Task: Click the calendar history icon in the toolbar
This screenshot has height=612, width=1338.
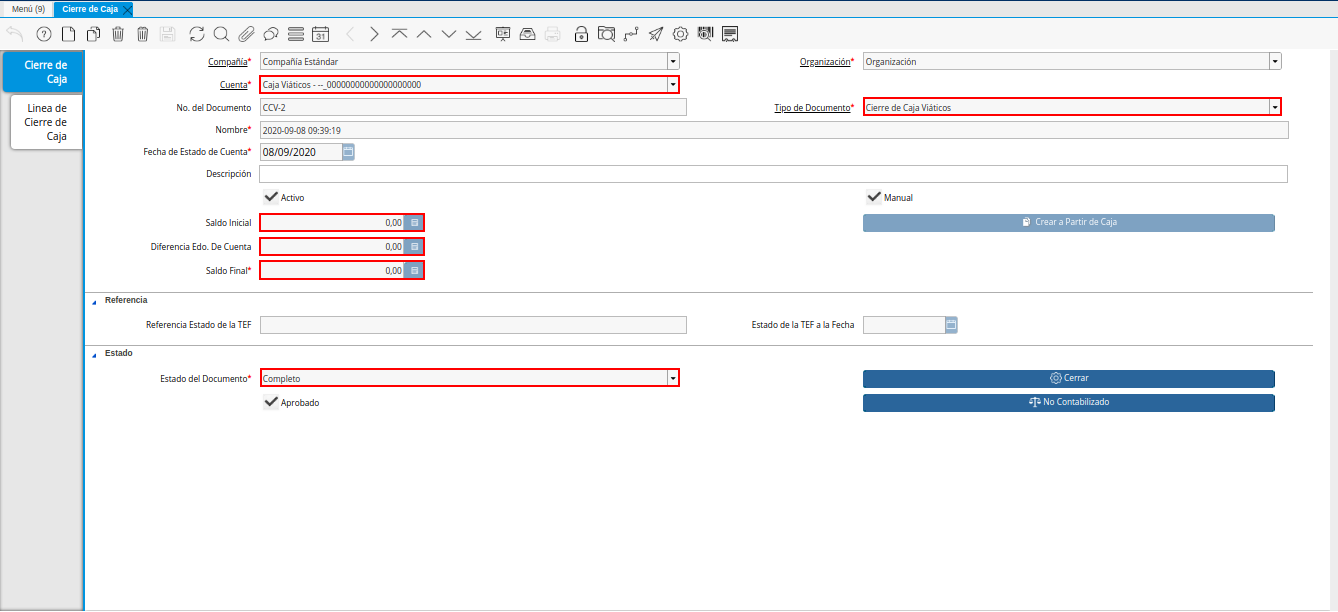Action: 320,34
